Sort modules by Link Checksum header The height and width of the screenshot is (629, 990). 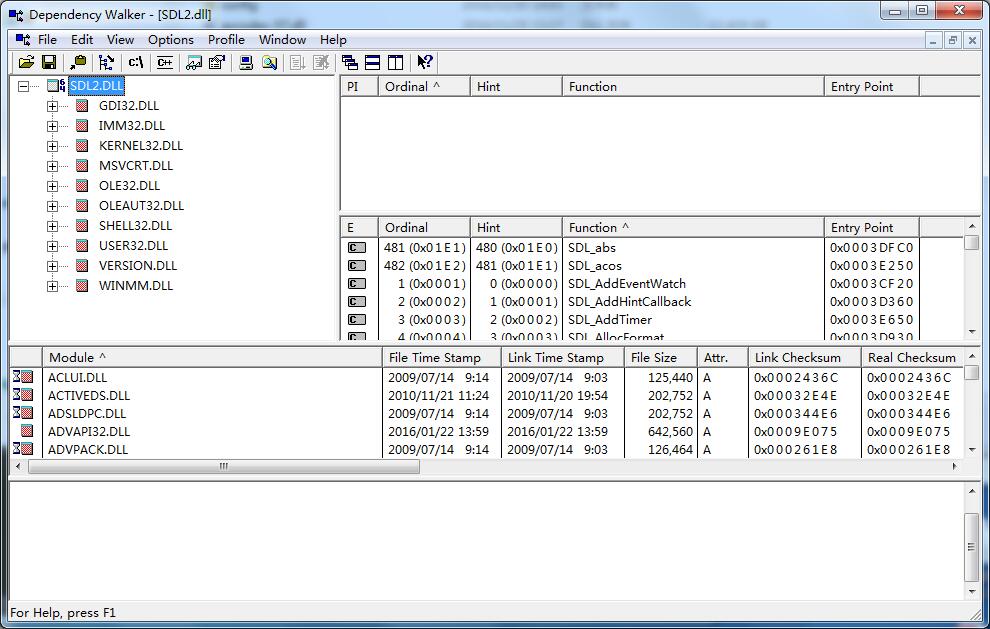[x=804, y=357]
